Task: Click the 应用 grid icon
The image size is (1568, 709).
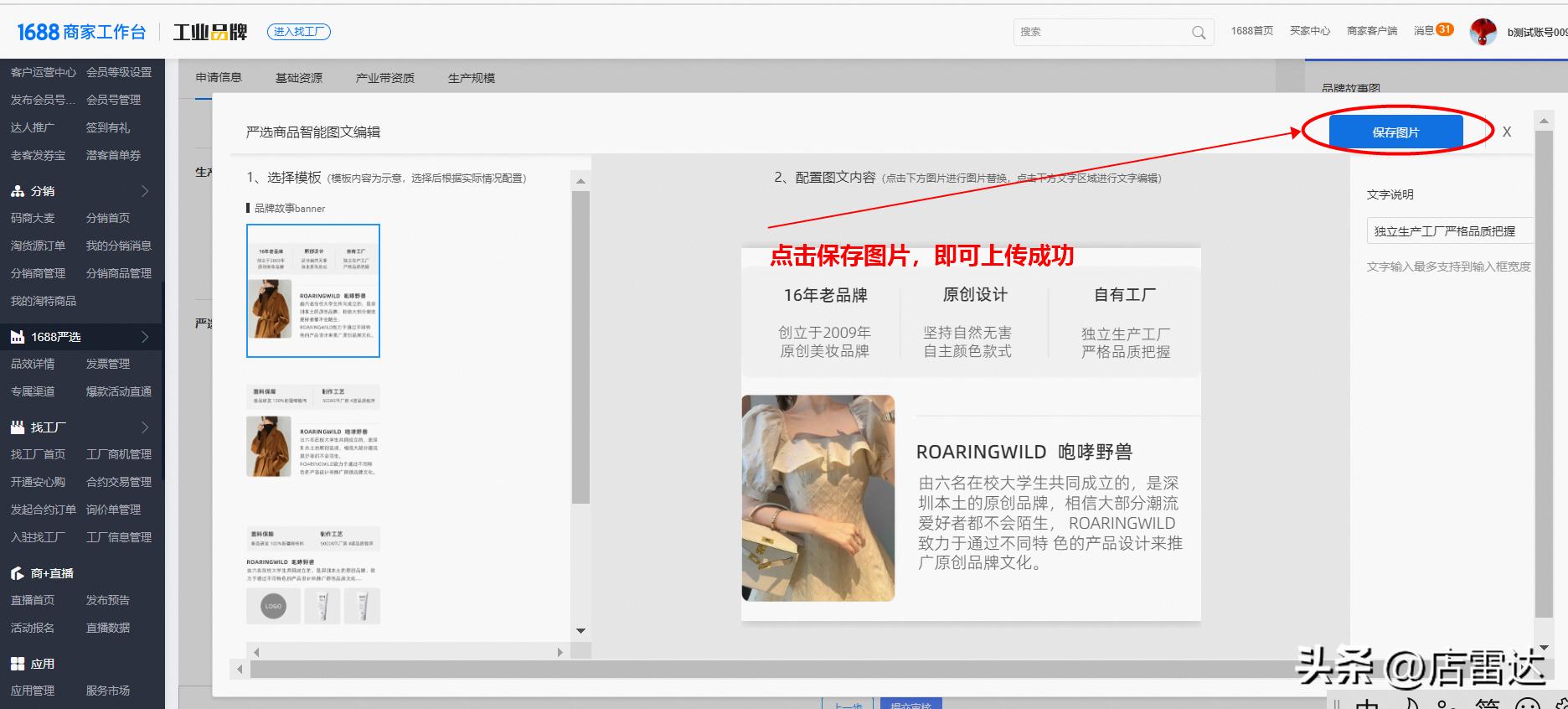Action: (x=18, y=664)
